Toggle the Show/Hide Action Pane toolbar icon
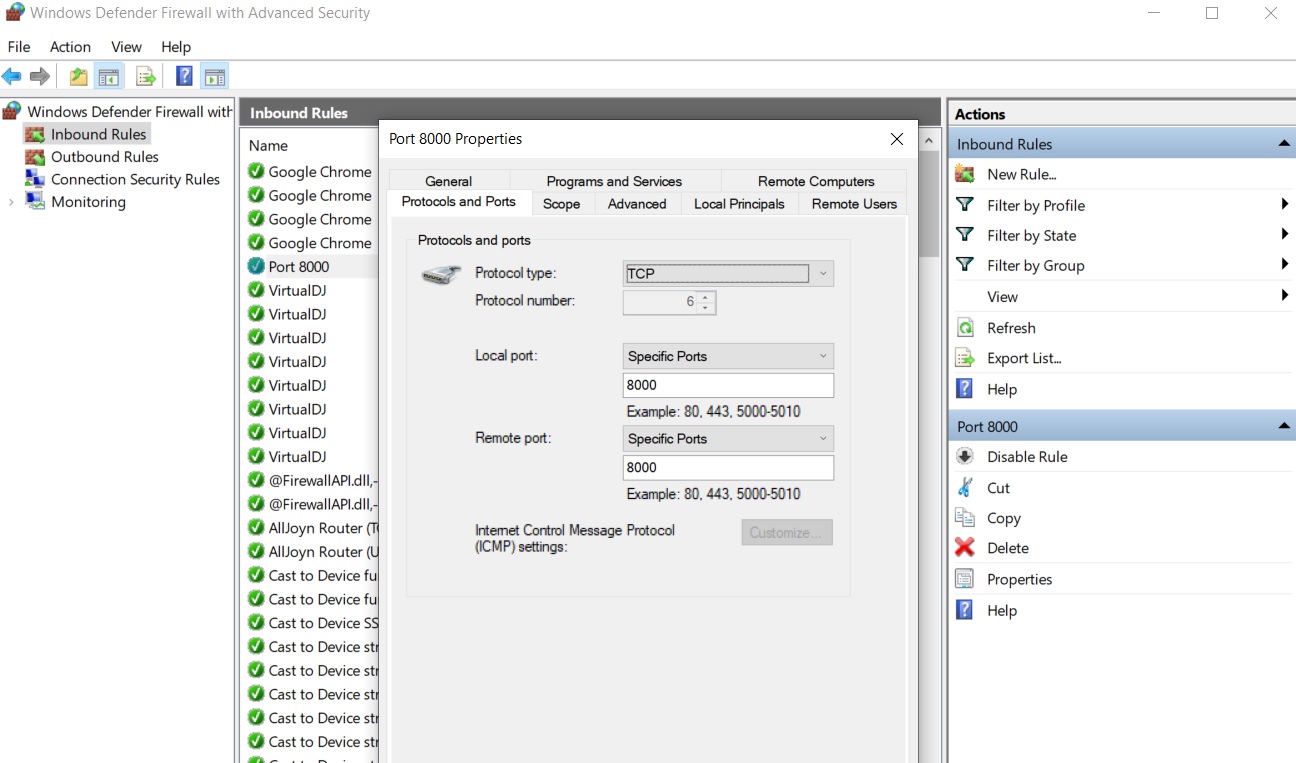 point(214,76)
